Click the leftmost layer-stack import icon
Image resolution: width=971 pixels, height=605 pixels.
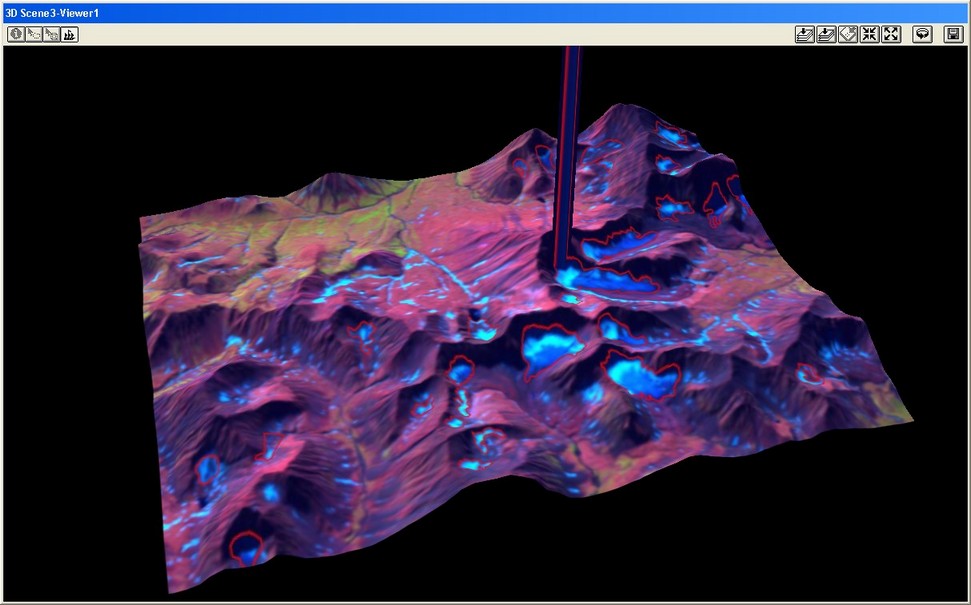coord(805,34)
